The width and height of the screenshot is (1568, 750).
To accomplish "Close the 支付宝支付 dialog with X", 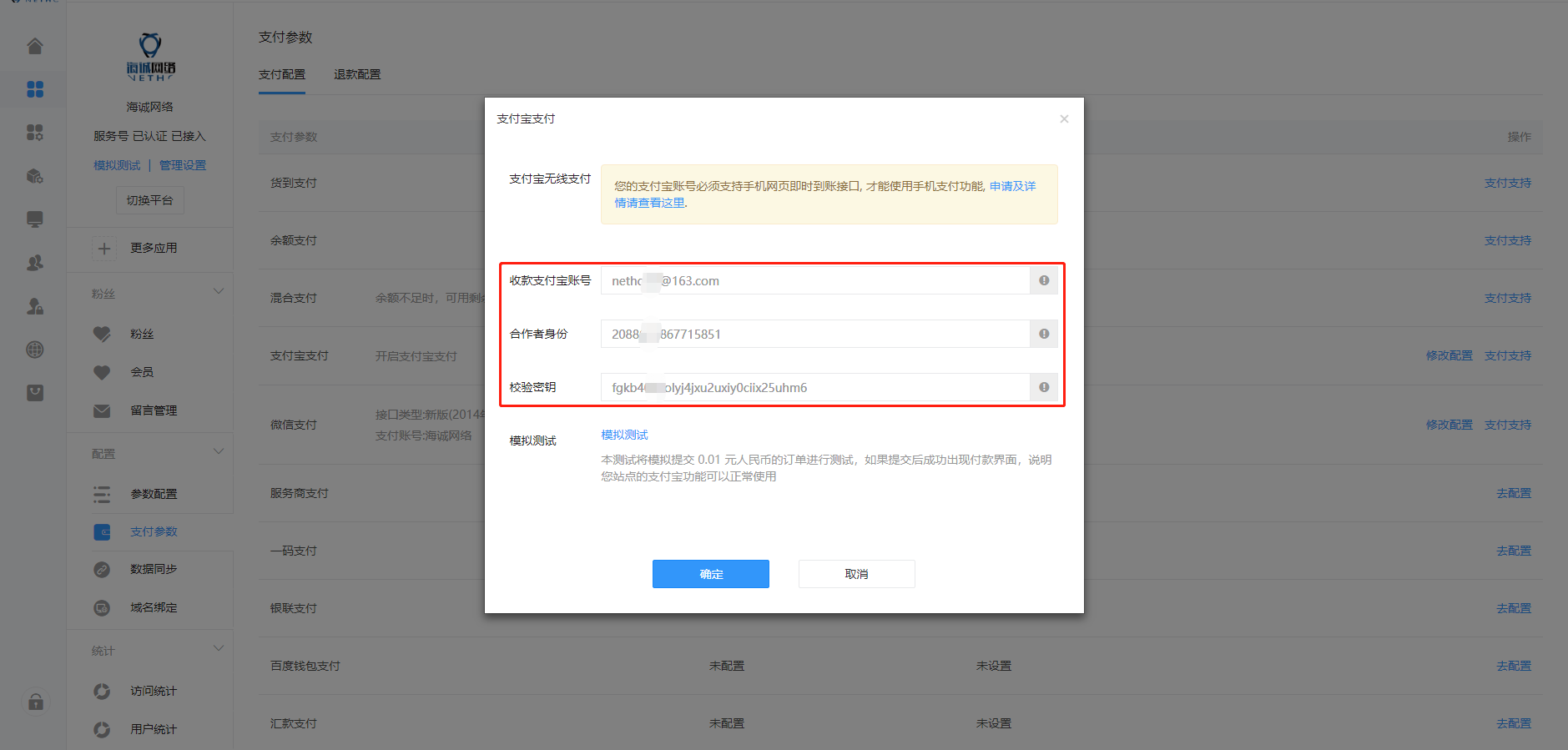I will 1064,118.
